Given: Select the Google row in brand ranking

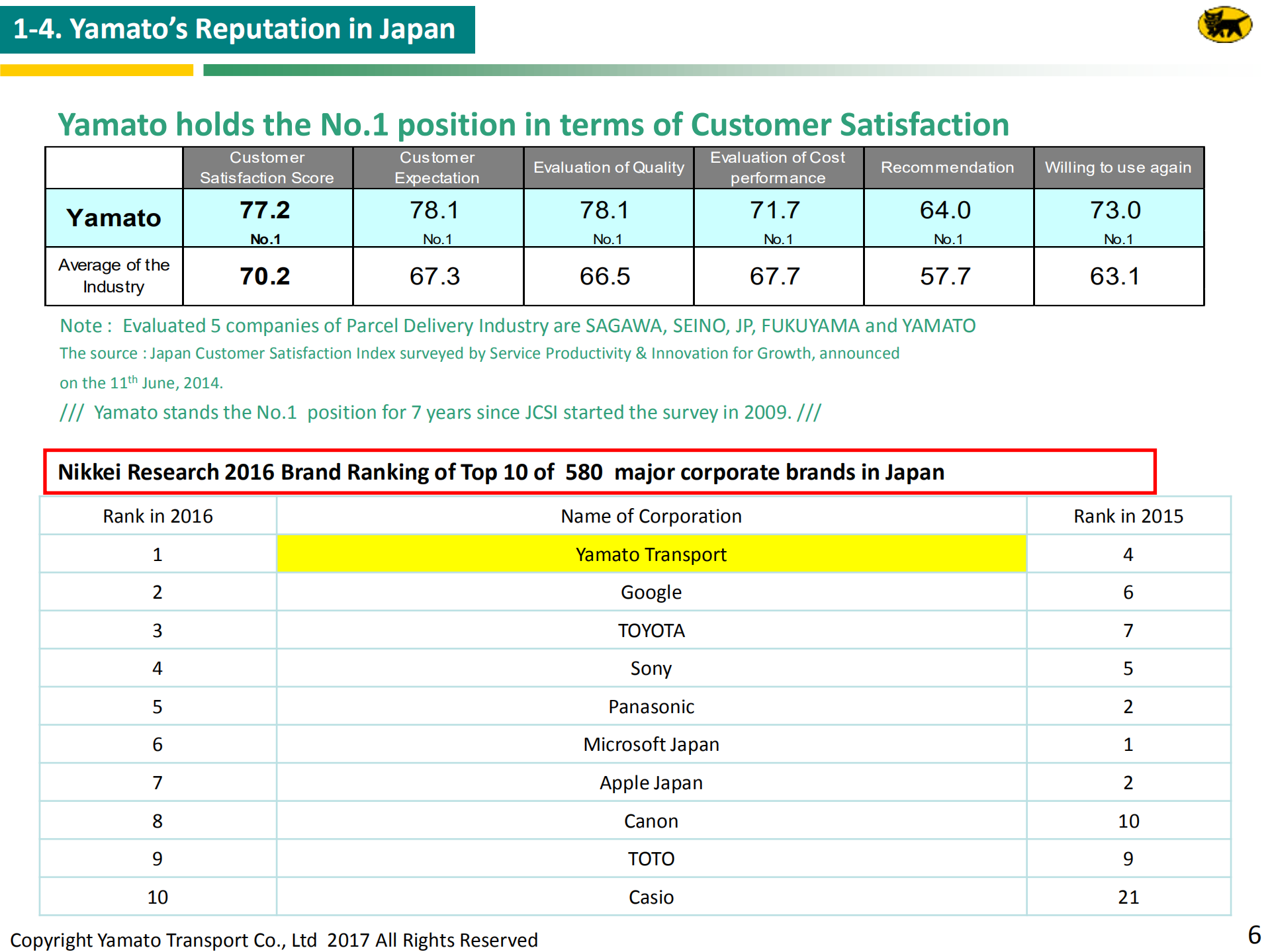Looking at the screenshot, I should (651, 592).
